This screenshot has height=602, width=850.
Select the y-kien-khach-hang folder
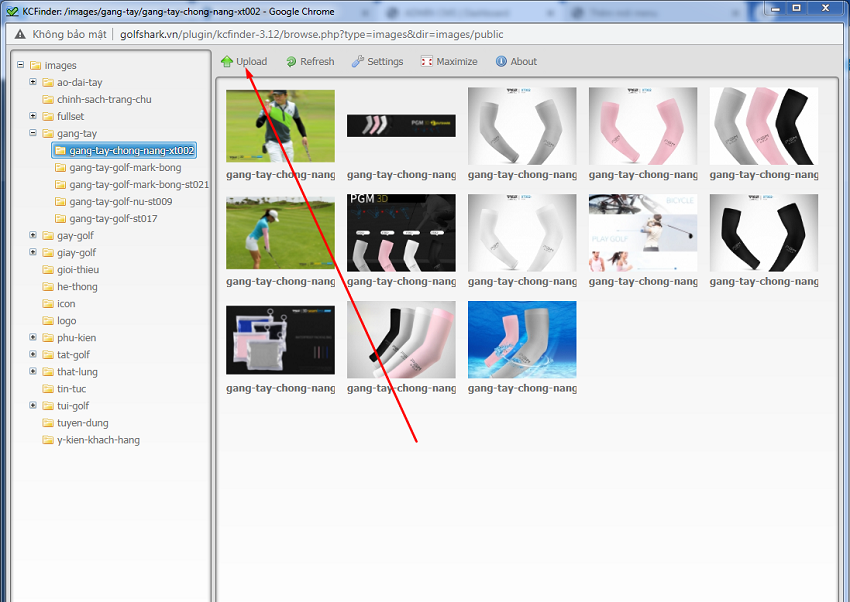[x=98, y=440]
